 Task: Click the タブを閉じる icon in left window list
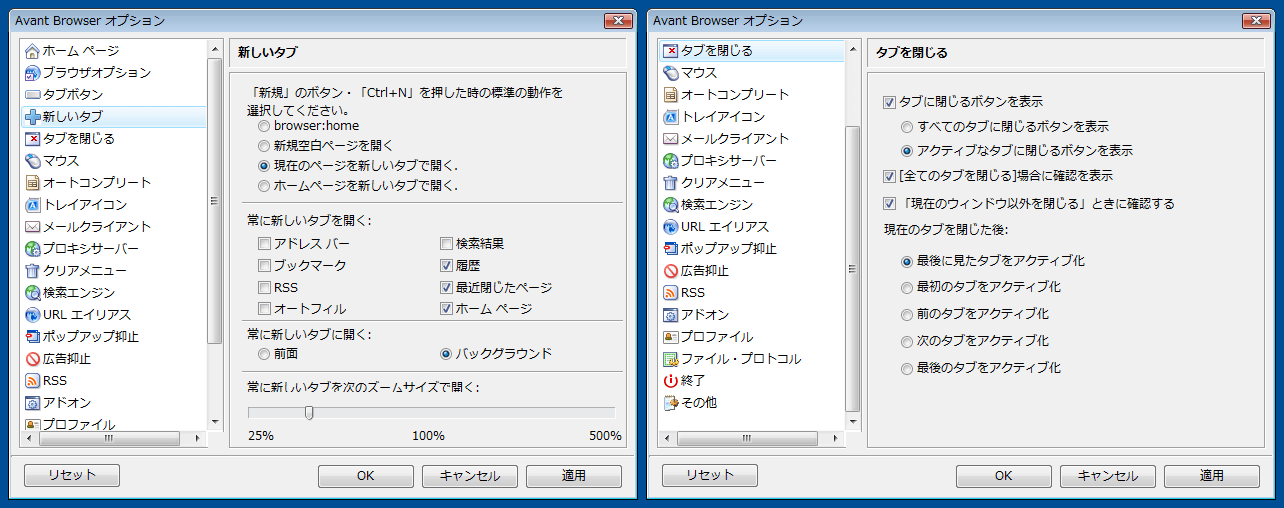[32, 139]
